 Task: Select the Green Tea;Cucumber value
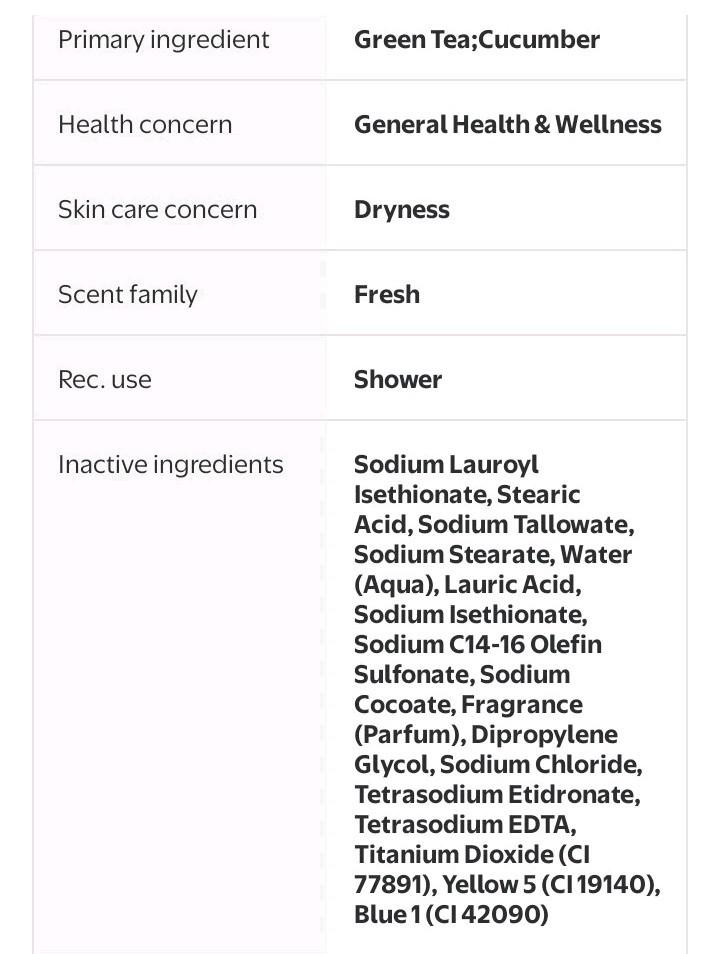click(477, 40)
